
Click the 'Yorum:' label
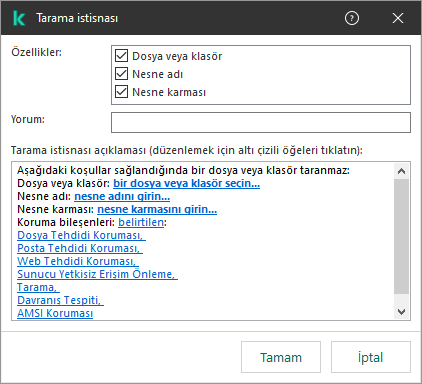click(x=28, y=119)
